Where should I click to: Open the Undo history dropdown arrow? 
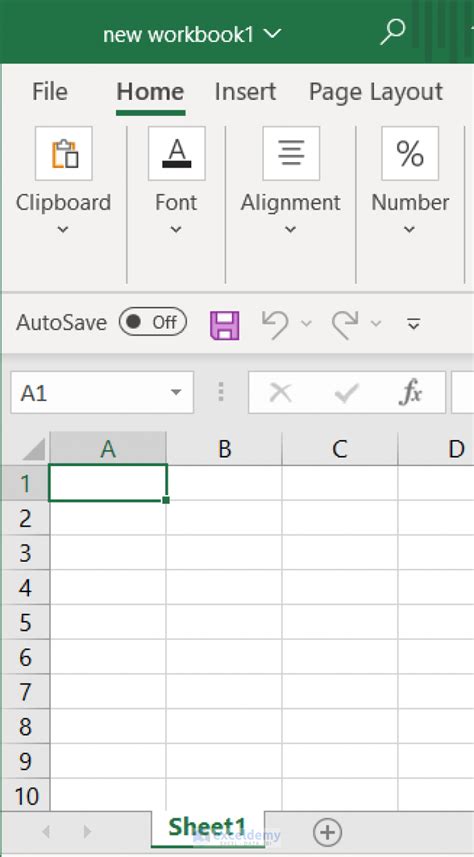[x=306, y=323]
